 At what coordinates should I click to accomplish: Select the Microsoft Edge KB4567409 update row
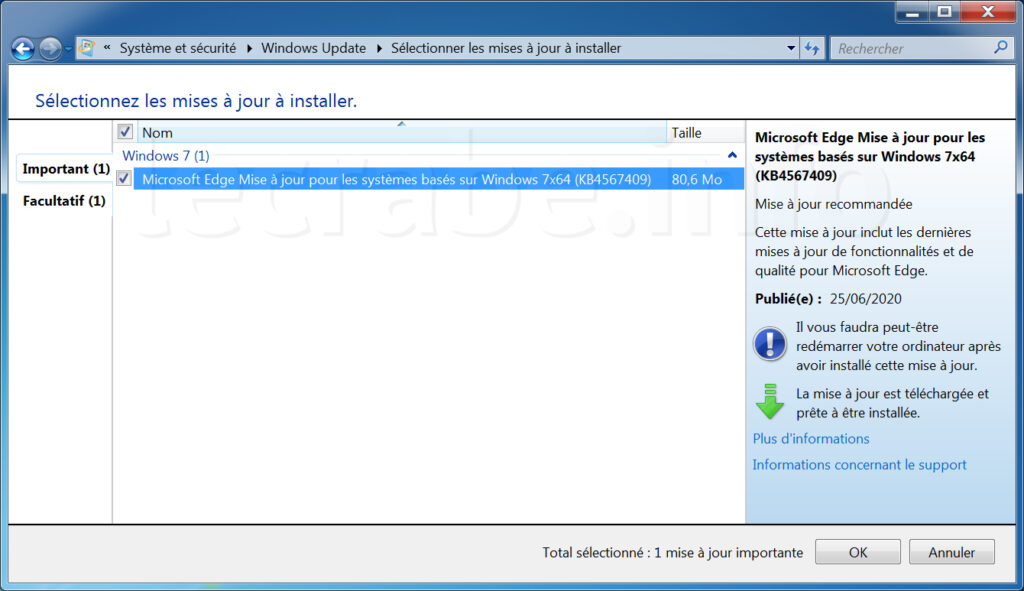439,179
